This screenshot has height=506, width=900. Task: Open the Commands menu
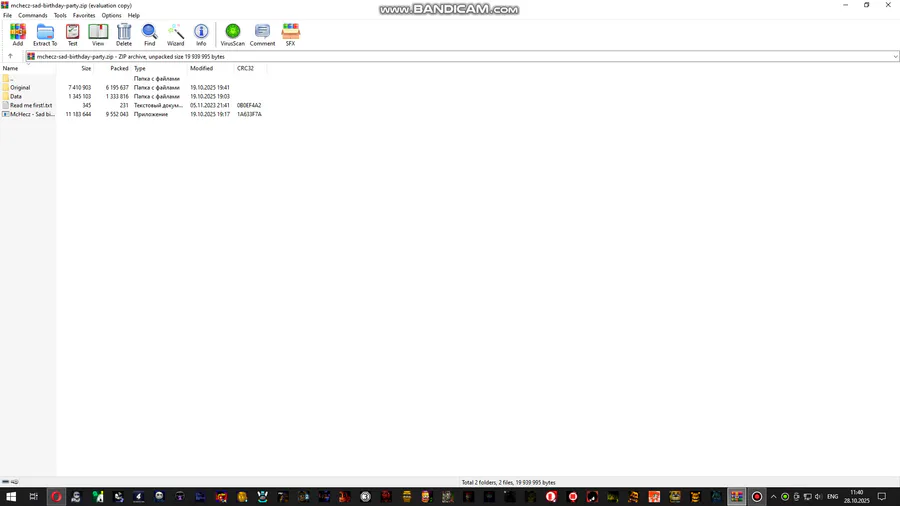pos(33,15)
